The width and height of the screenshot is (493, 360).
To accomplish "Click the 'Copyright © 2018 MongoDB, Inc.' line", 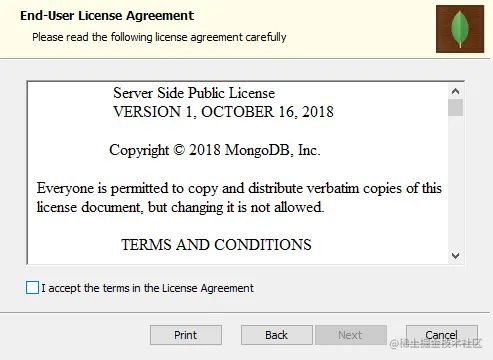I will click(215, 150).
